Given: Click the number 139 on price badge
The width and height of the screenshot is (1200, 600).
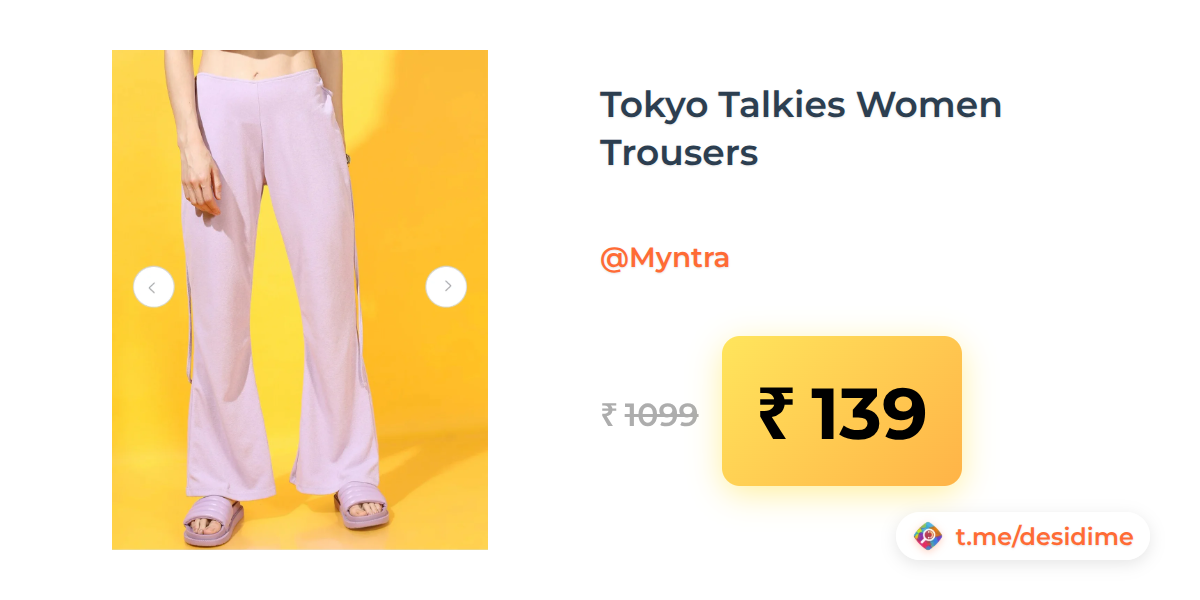Looking at the screenshot, I should click(x=868, y=413).
